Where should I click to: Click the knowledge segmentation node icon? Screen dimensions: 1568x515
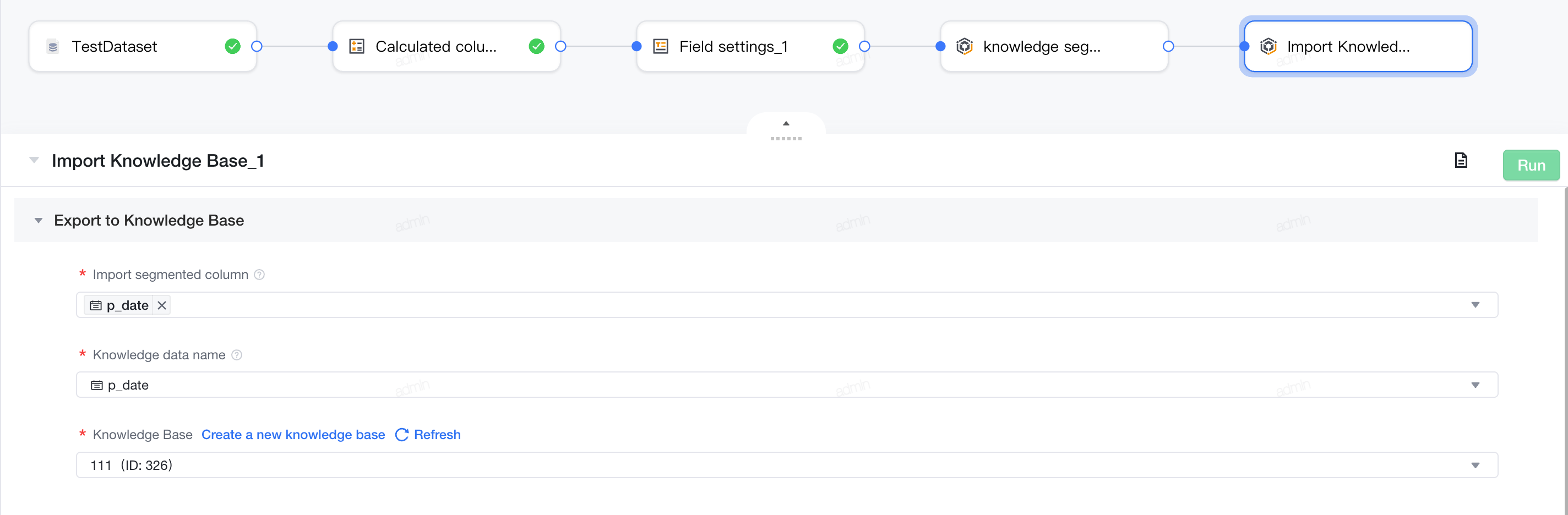(x=964, y=46)
